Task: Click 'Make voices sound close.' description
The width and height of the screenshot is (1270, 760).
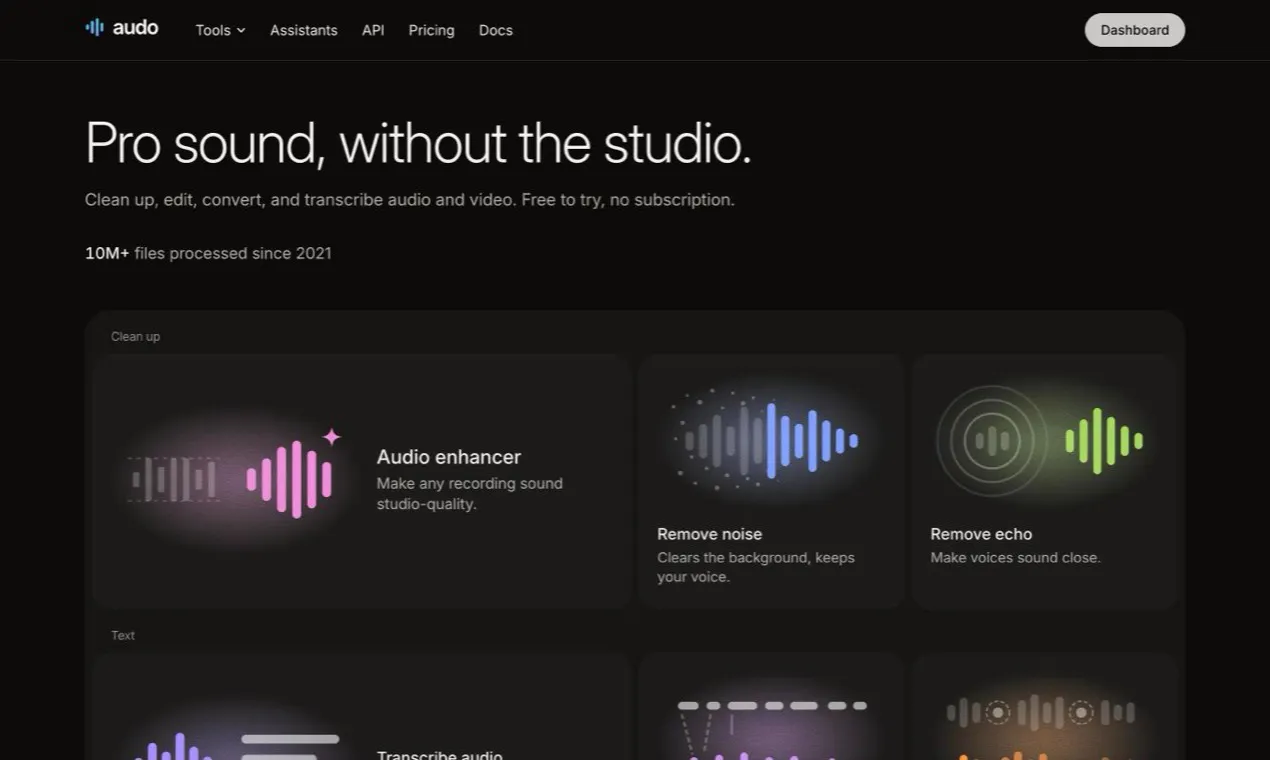Action: click(1015, 557)
